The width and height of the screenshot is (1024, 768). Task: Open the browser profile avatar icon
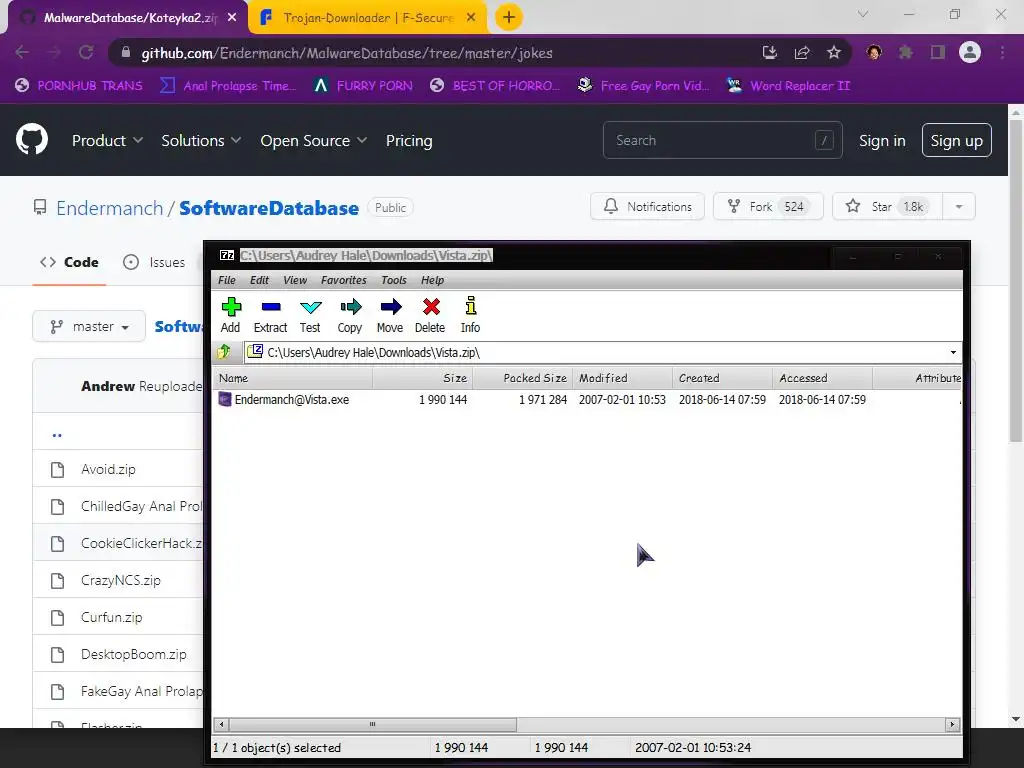[970, 52]
